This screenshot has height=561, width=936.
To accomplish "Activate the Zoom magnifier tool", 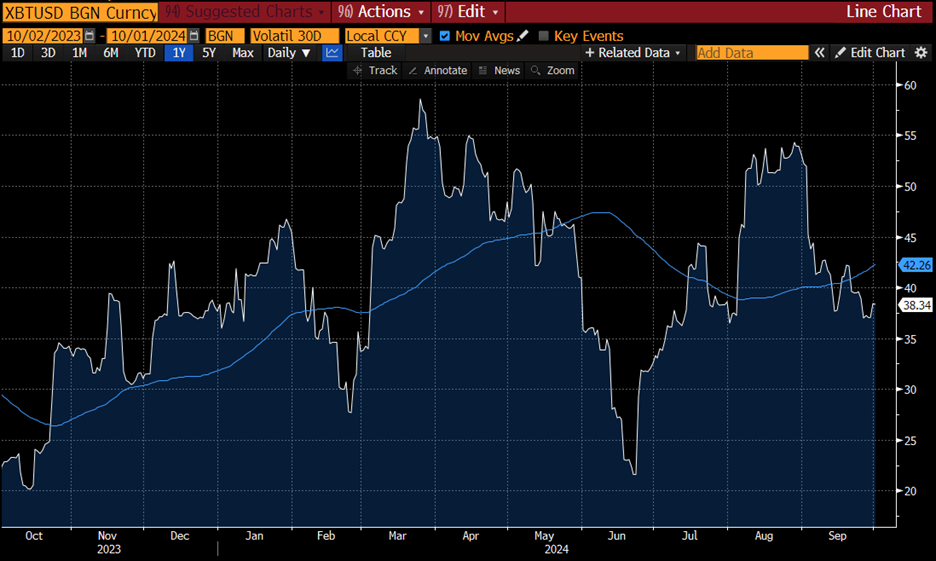I will point(553,70).
